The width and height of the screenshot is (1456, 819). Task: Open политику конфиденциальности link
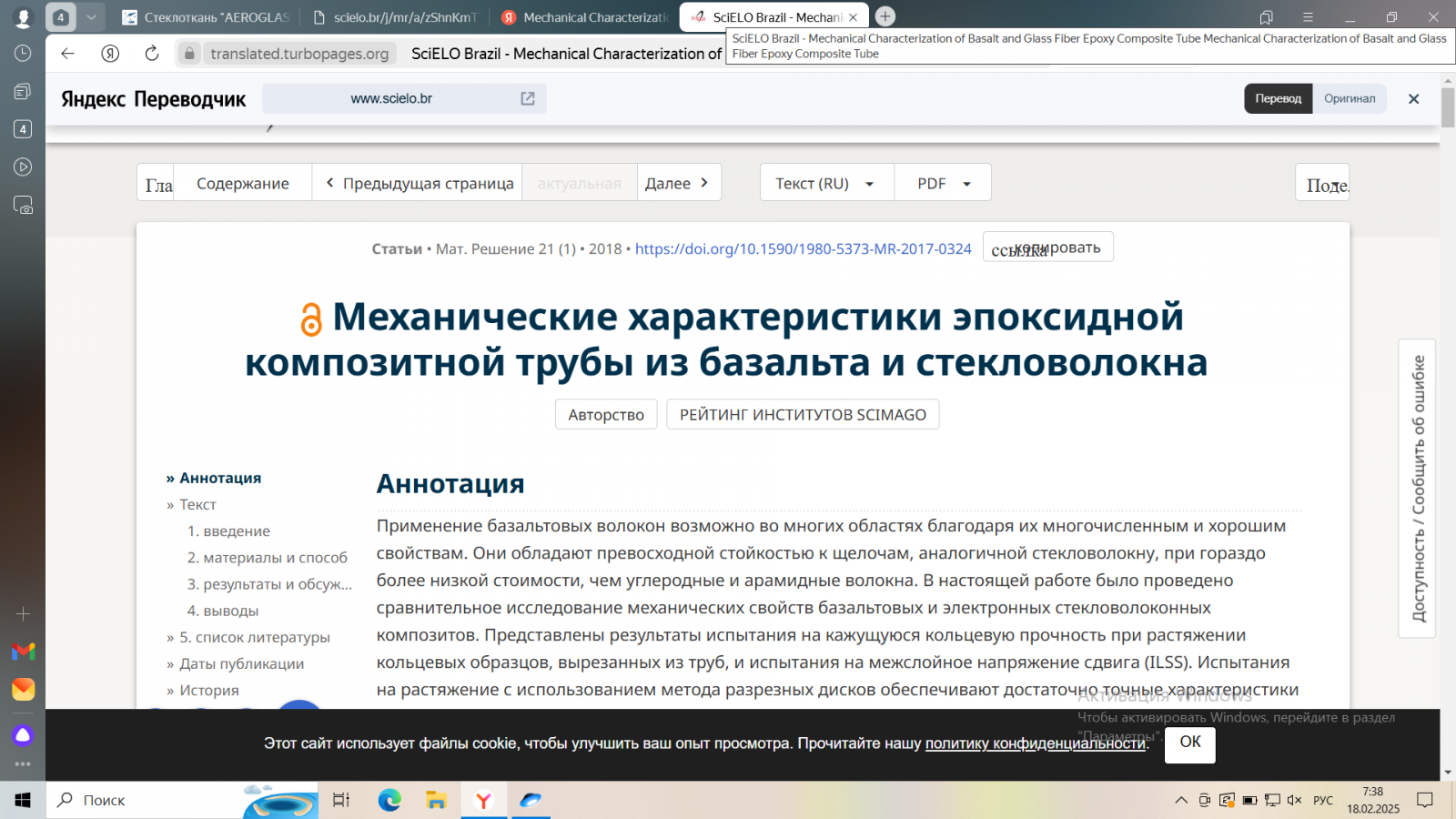tap(1036, 743)
